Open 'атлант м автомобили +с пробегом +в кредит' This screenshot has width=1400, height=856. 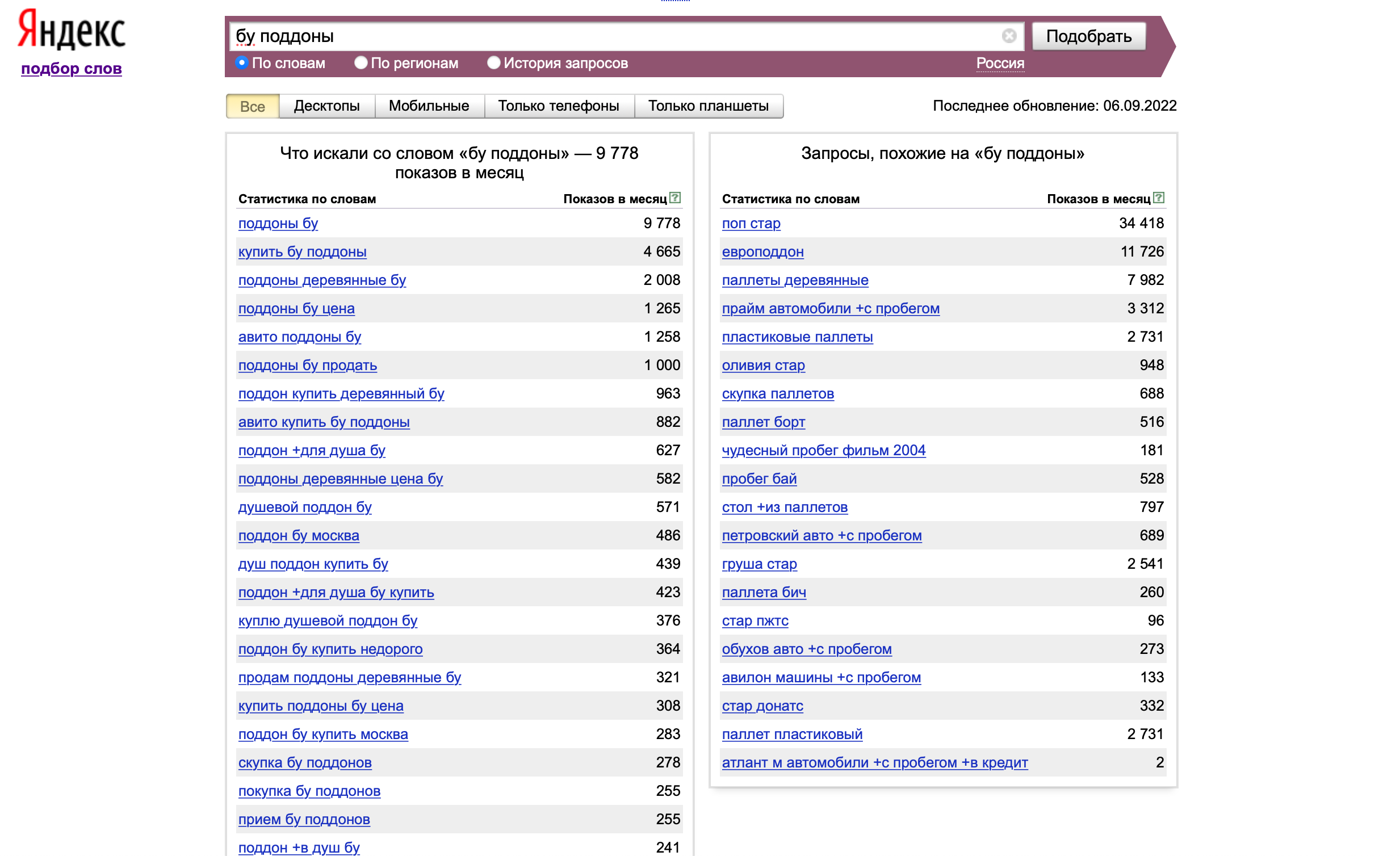tap(875, 763)
